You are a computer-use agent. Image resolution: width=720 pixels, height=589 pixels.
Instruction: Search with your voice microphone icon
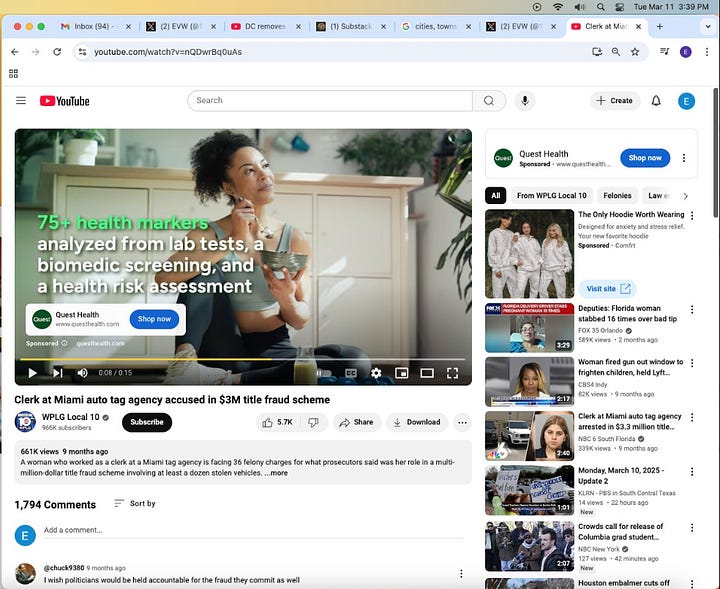[525, 101]
